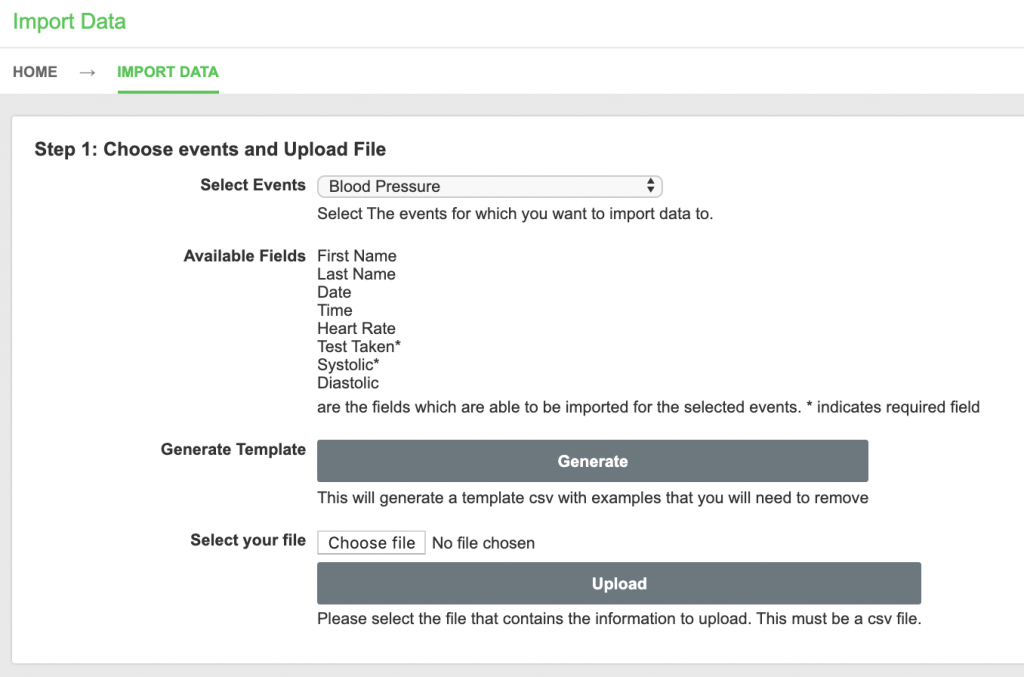Viewport: 1024px width, 677px height.
Task: Click the 'Select Events' label
Action: click(253, 185)
